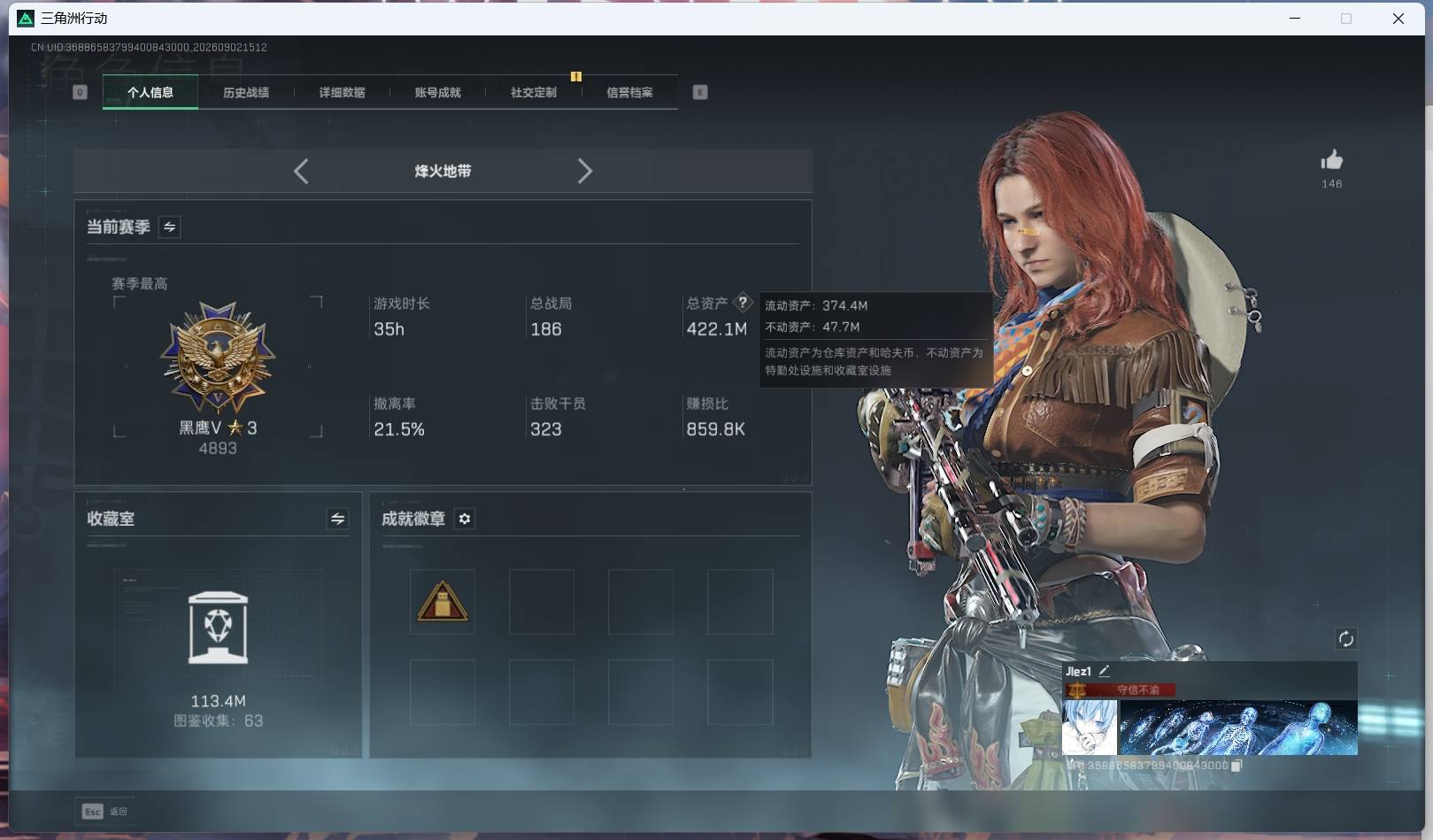View the 信誉档案 tab

[629, 92]
